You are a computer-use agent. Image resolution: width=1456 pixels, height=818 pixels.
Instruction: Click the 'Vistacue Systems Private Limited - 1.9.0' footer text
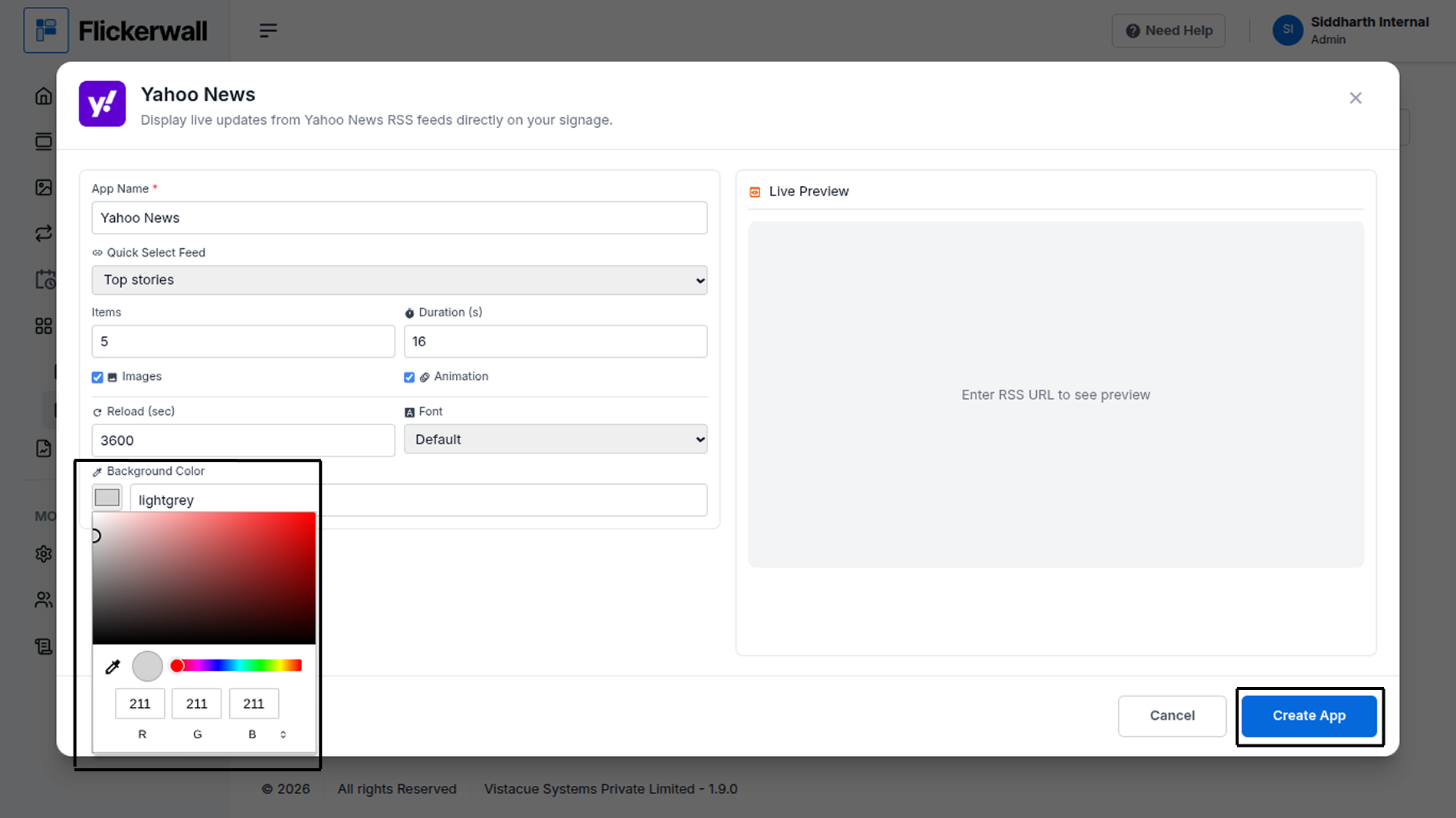pyautogui.click(x=611, y=789)
